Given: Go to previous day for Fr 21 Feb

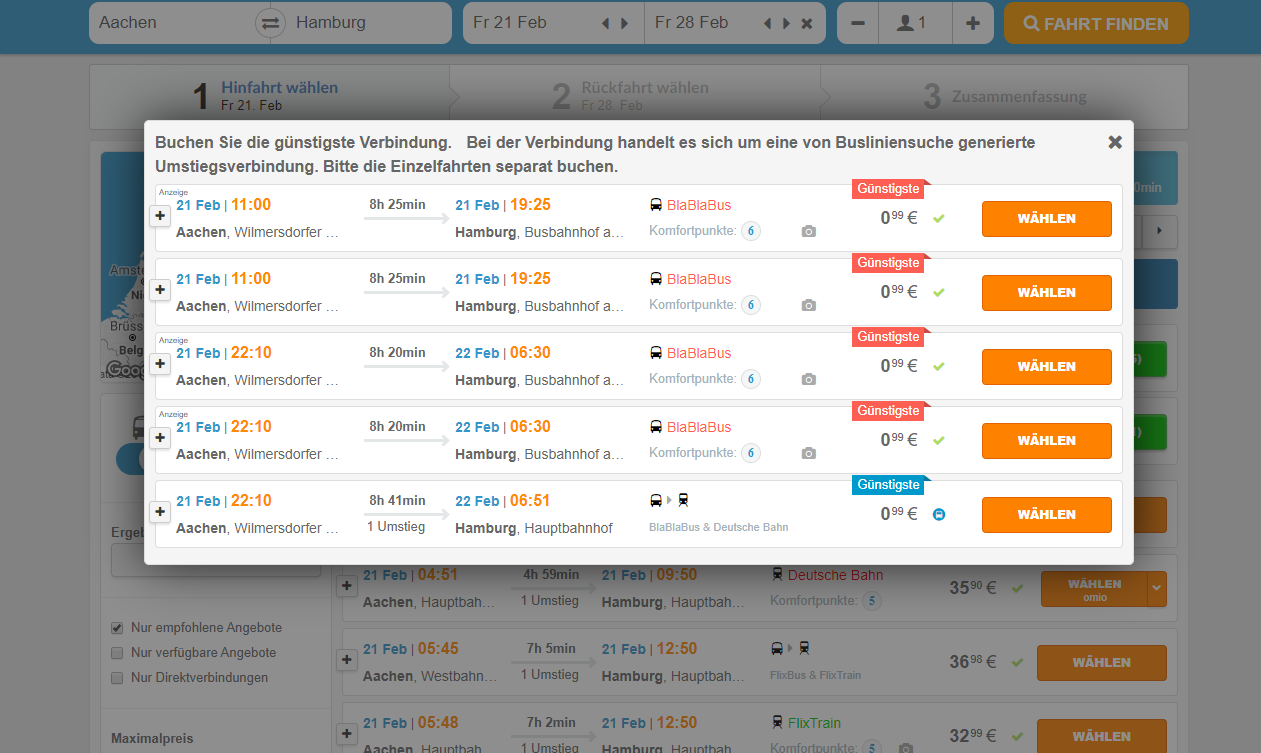Looking at the screenshot, I should tap(605, 23).
